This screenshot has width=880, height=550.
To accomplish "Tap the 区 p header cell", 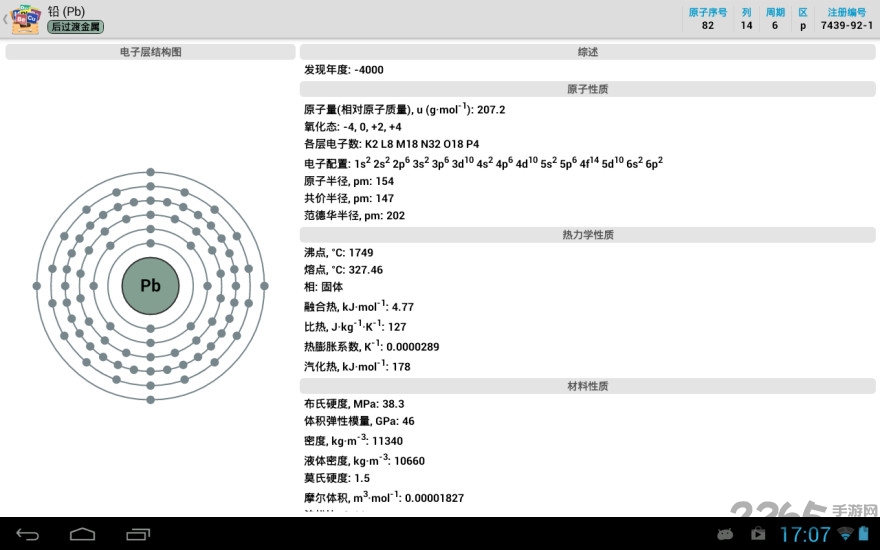I will point(803,19).
